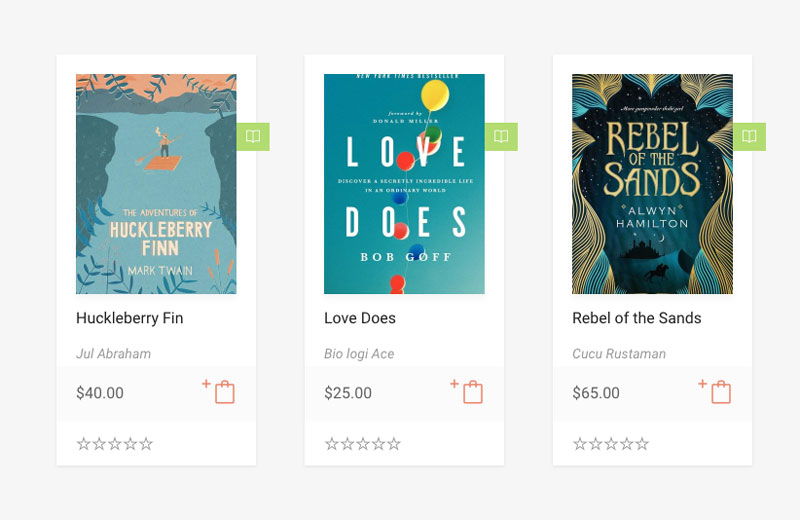Give Rebel of the Sands three stars
800x520 pixels.
(x=611, y=444)
